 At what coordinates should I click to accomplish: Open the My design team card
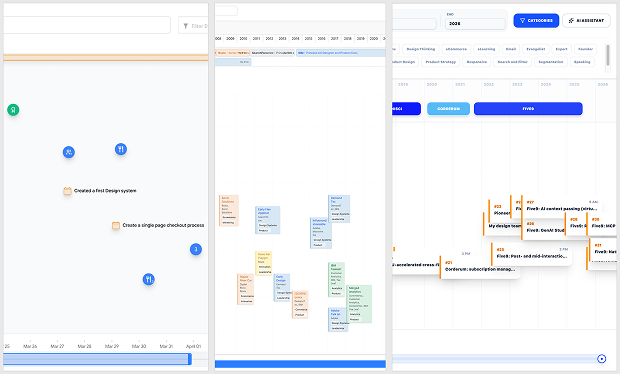tap(502, 225)
